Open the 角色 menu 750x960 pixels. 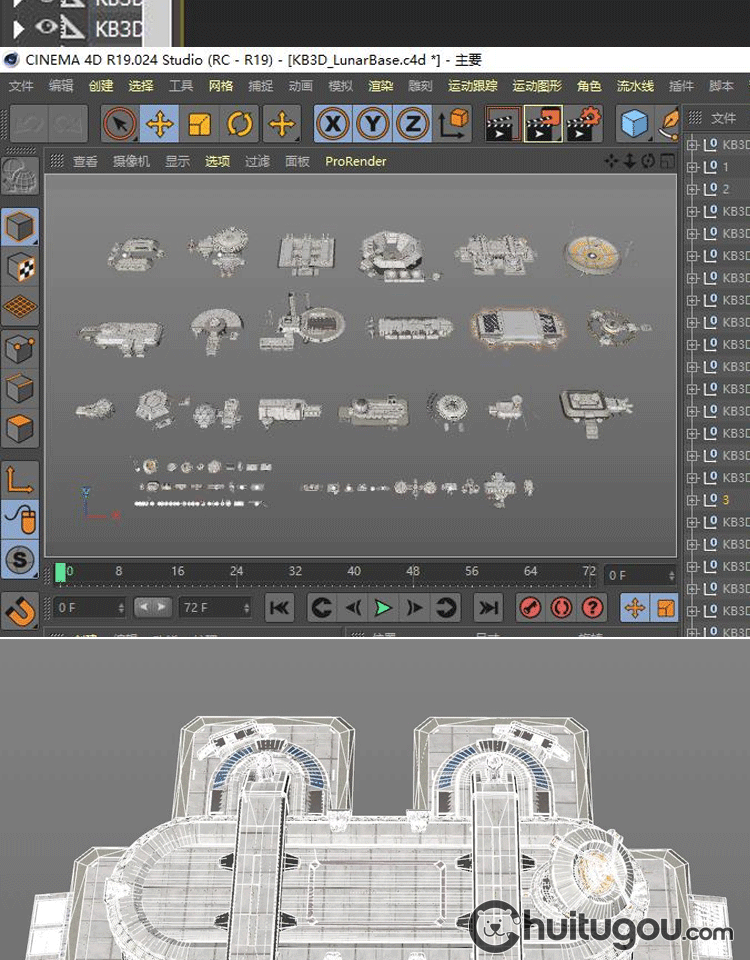coord(590,86)
